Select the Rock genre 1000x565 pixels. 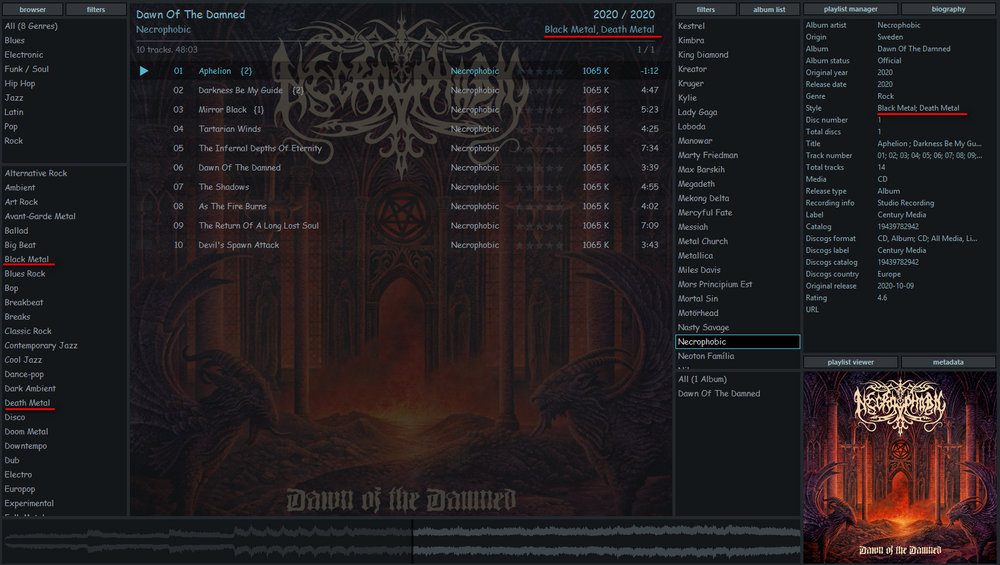coord(13,141)
